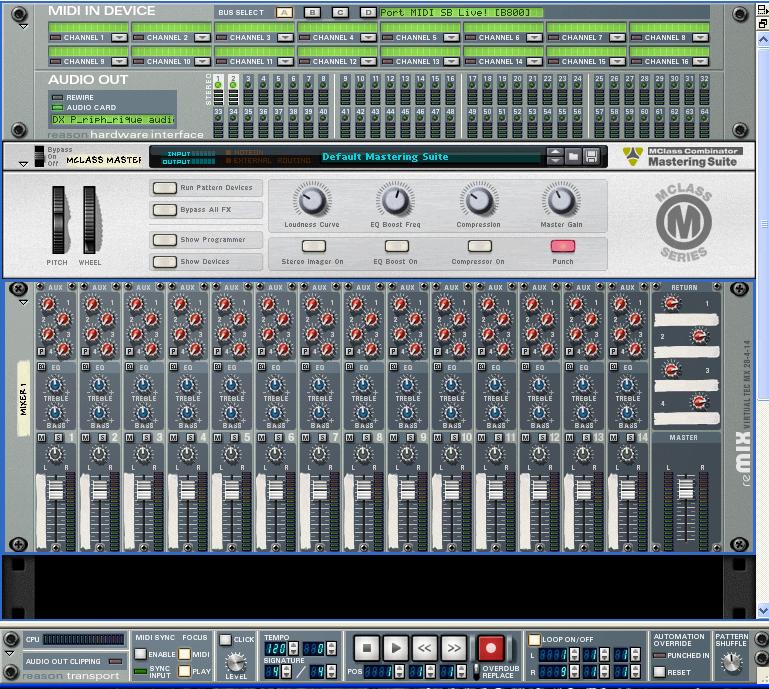The width and height of the screenshot is (769, 689).
Task: Click Show Devices button
Action: tap(165, 262)
